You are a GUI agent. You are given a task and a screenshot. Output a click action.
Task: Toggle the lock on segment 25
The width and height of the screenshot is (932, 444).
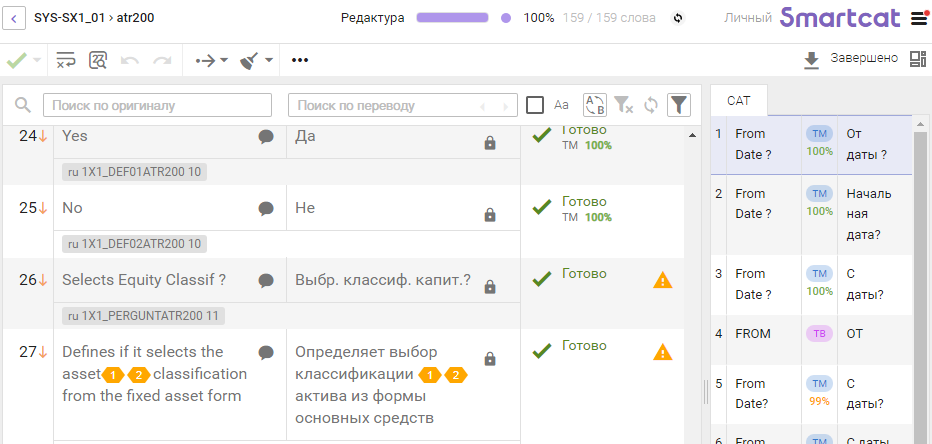[x=490, y=215]
